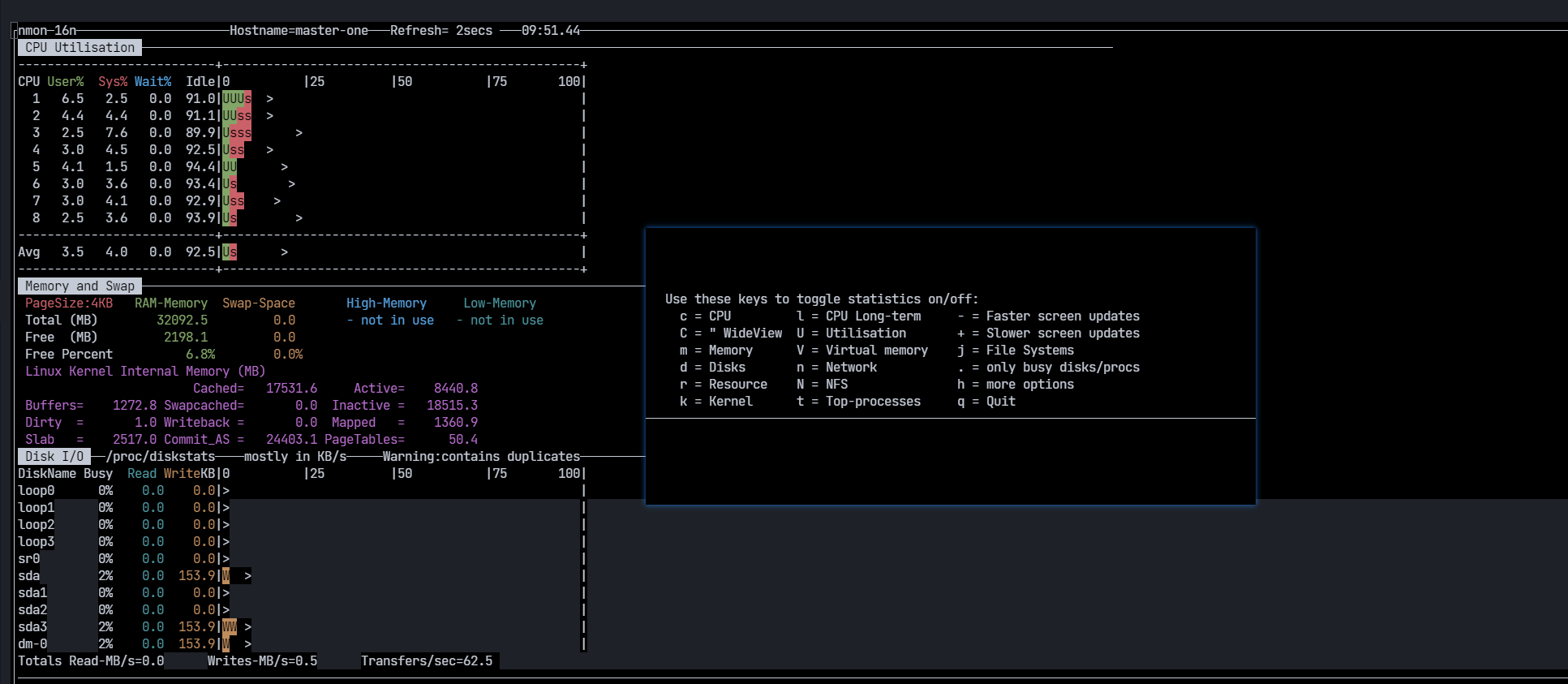Click the 'l = CPU Long-term' help entry
Screen dimensions: 1568x684
coord(858,316)
